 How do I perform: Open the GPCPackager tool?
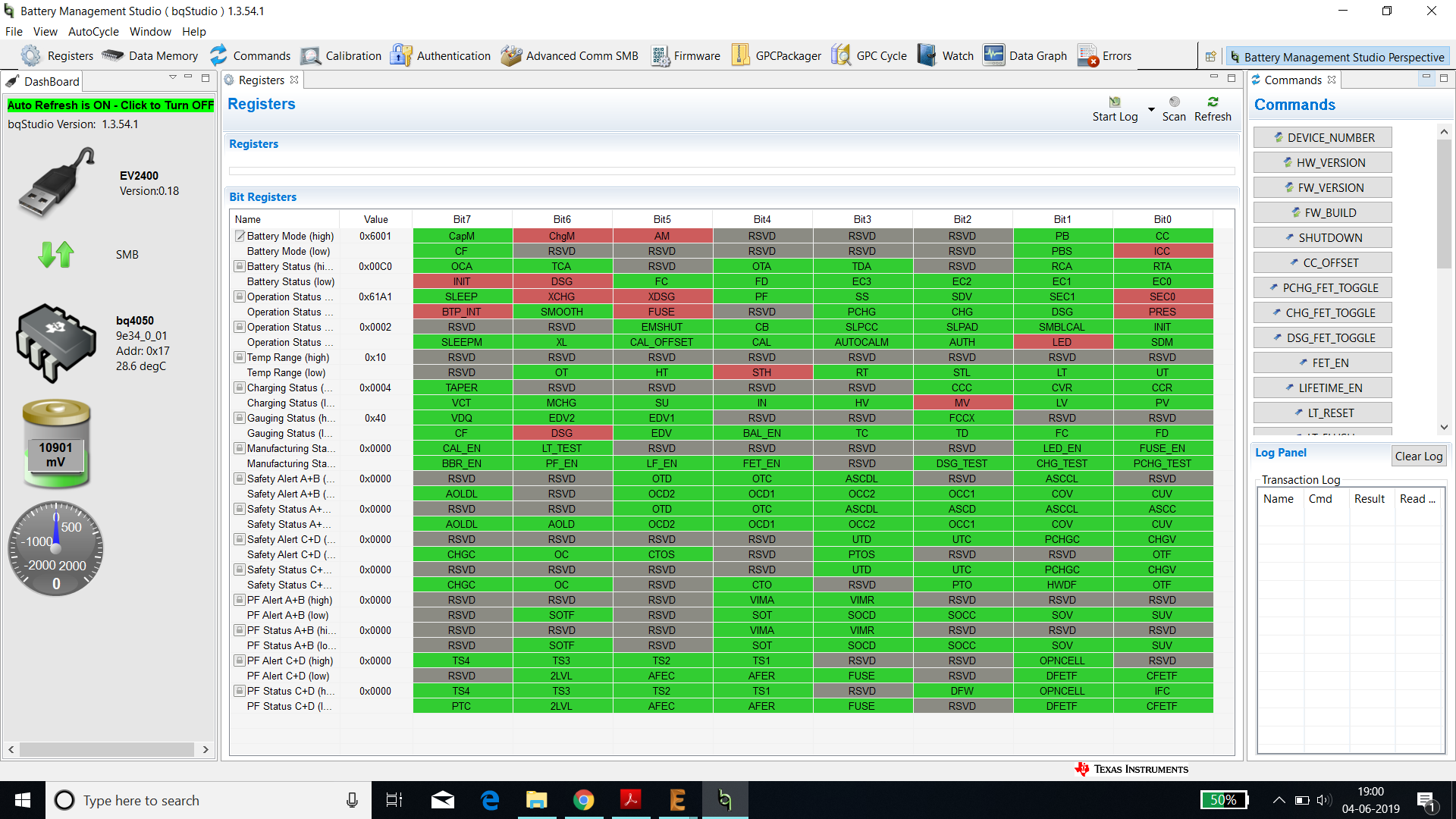coord(776,55)
